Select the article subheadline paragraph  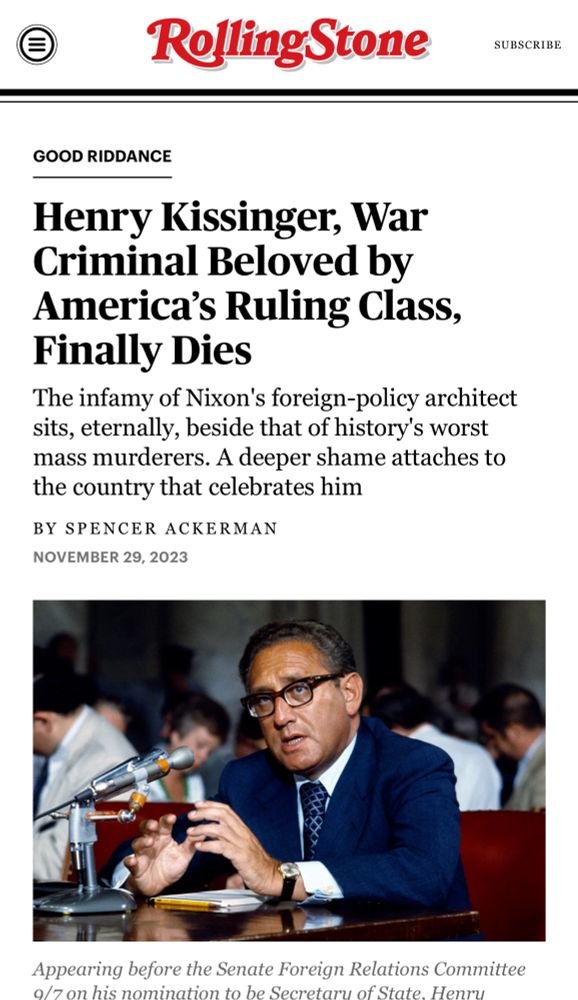tap(275, 441)
